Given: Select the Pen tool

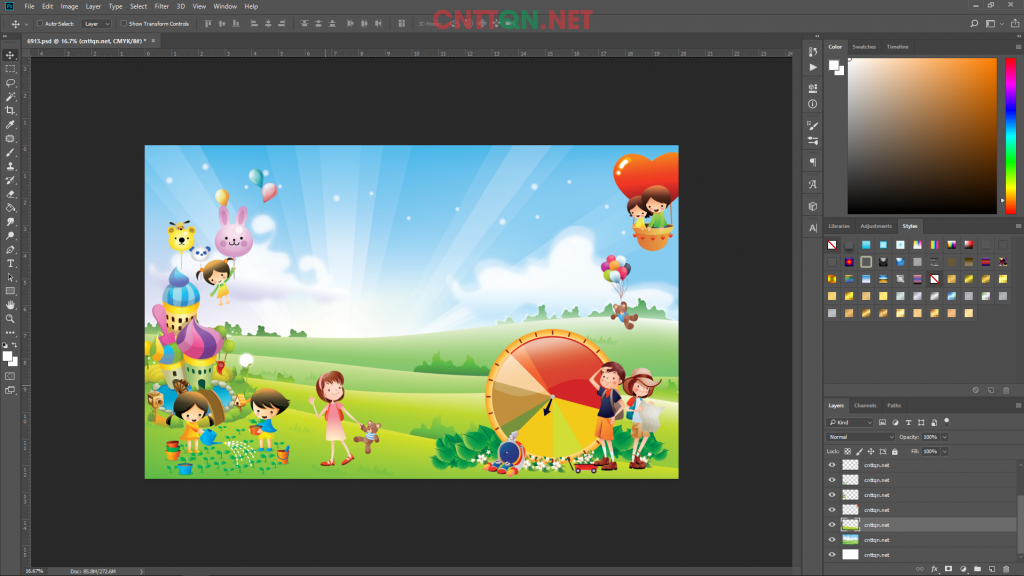Looking at the screenshot, I should 10,249.
